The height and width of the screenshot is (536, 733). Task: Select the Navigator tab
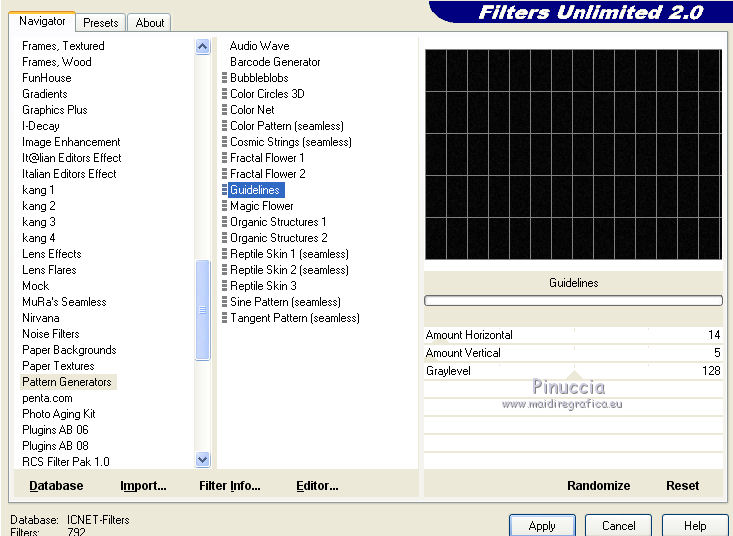click(x=42, y=21)
